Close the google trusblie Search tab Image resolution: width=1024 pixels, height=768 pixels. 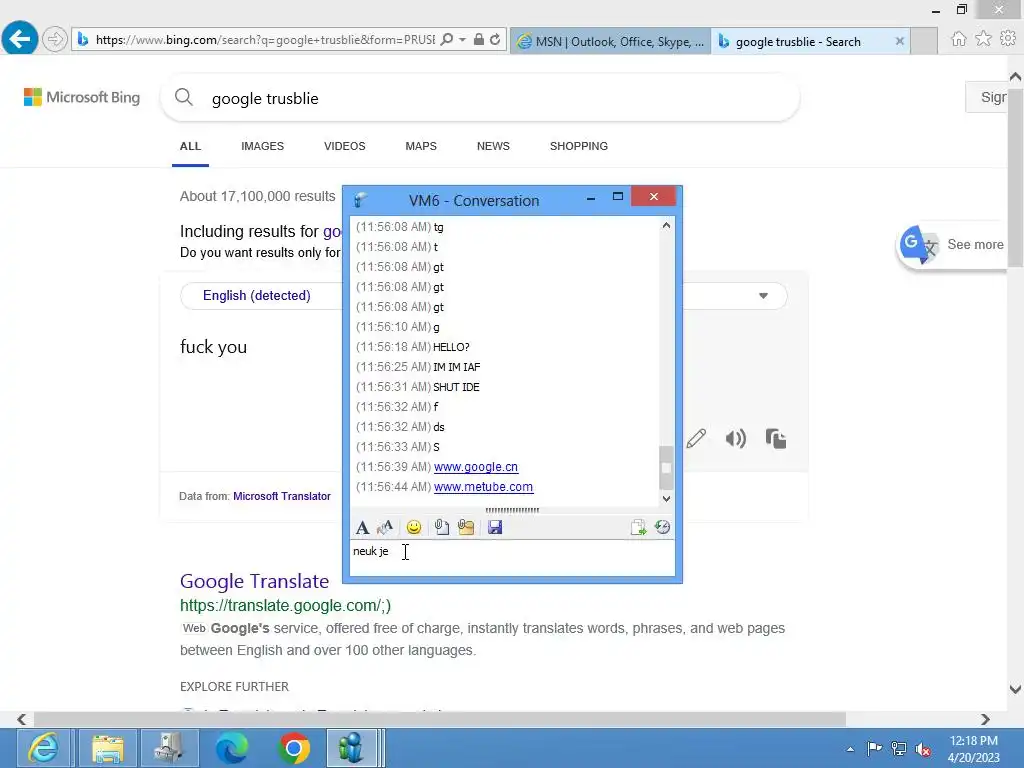click(899, 41)
